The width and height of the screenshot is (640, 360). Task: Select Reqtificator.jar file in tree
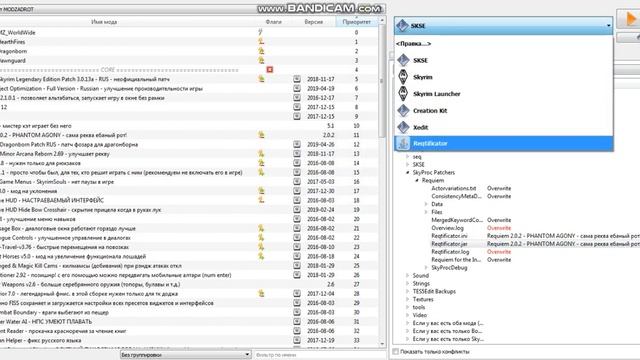[449, 244]
